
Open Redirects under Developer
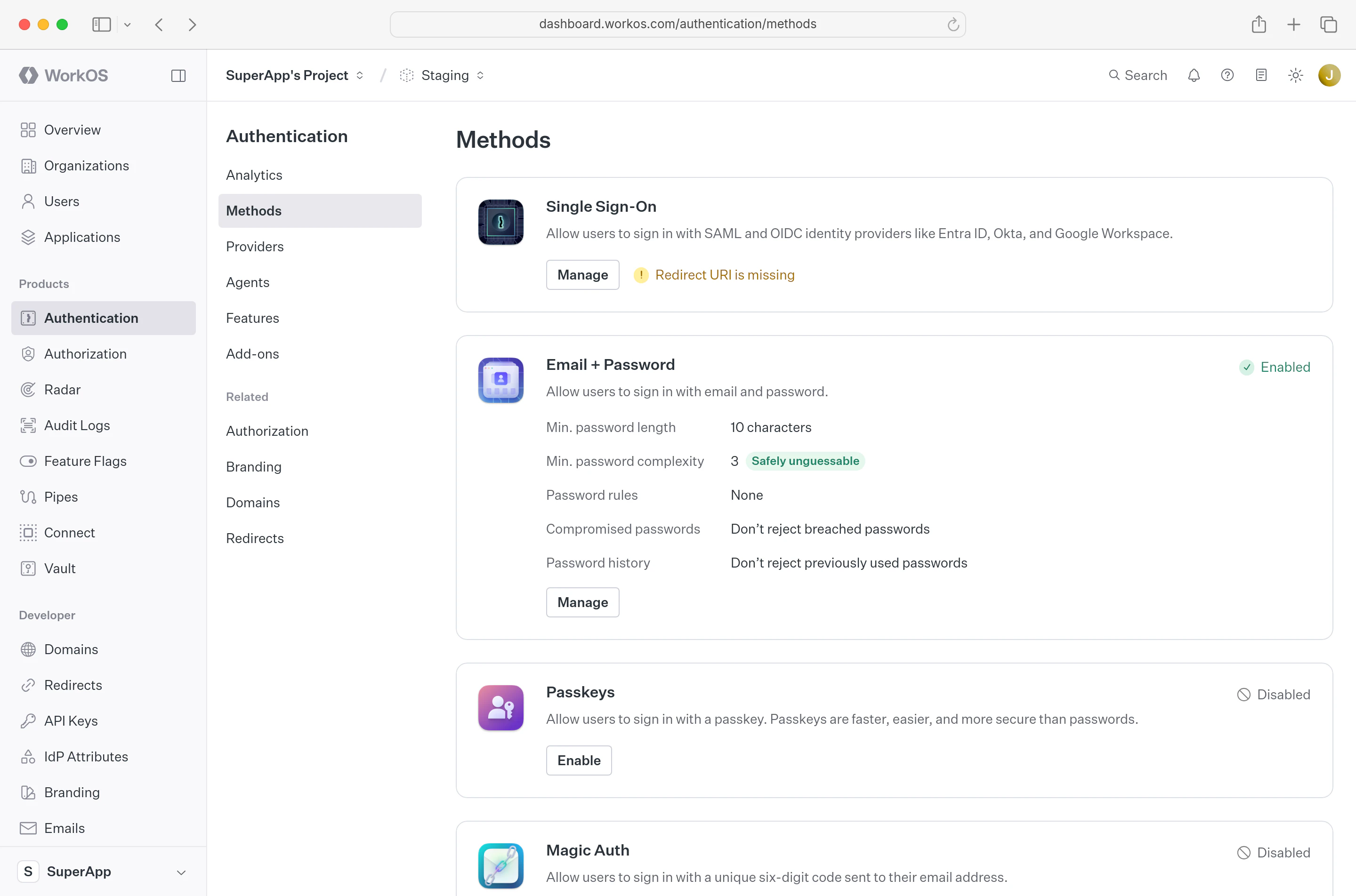104,685
